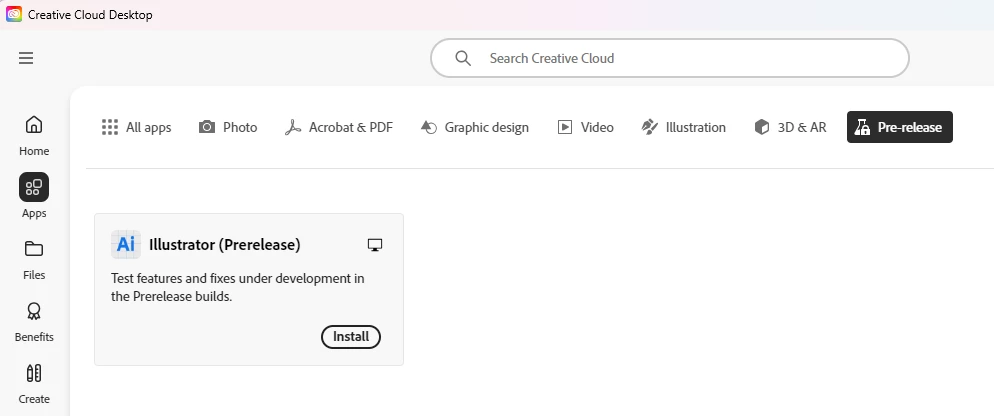The height and width of the screenshot is (416, 994).
Task: Open Files in the sidebar
Action: point(34,259)
